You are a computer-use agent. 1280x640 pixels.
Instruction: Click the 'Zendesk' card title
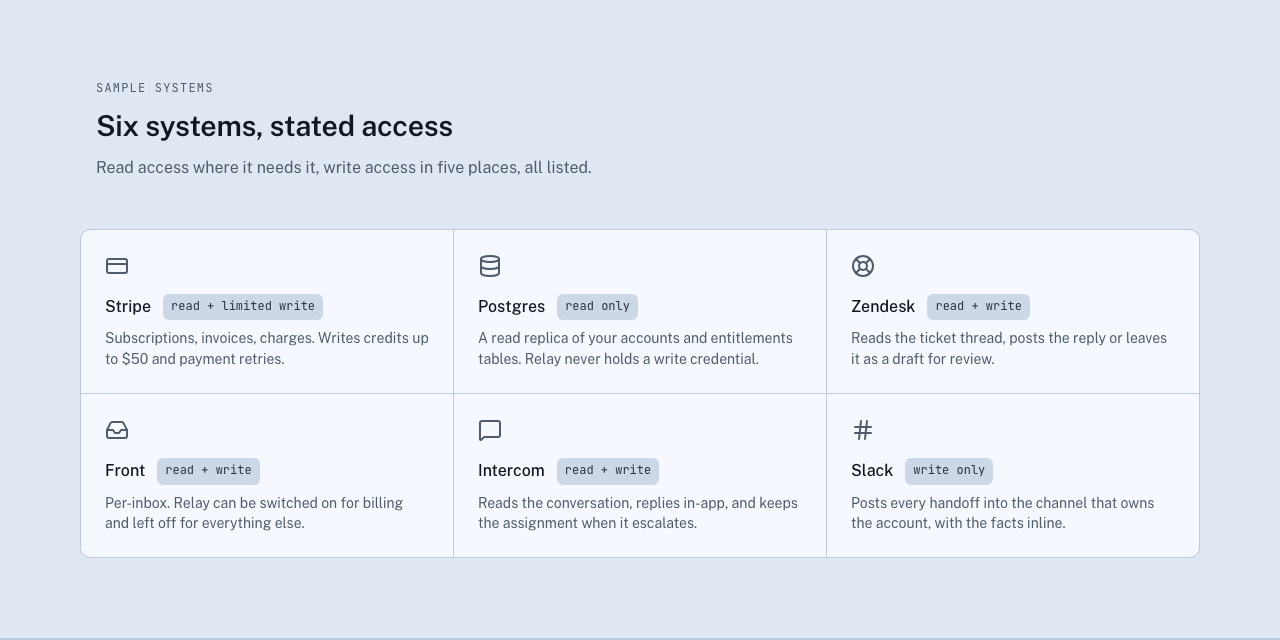click(883, 307)
